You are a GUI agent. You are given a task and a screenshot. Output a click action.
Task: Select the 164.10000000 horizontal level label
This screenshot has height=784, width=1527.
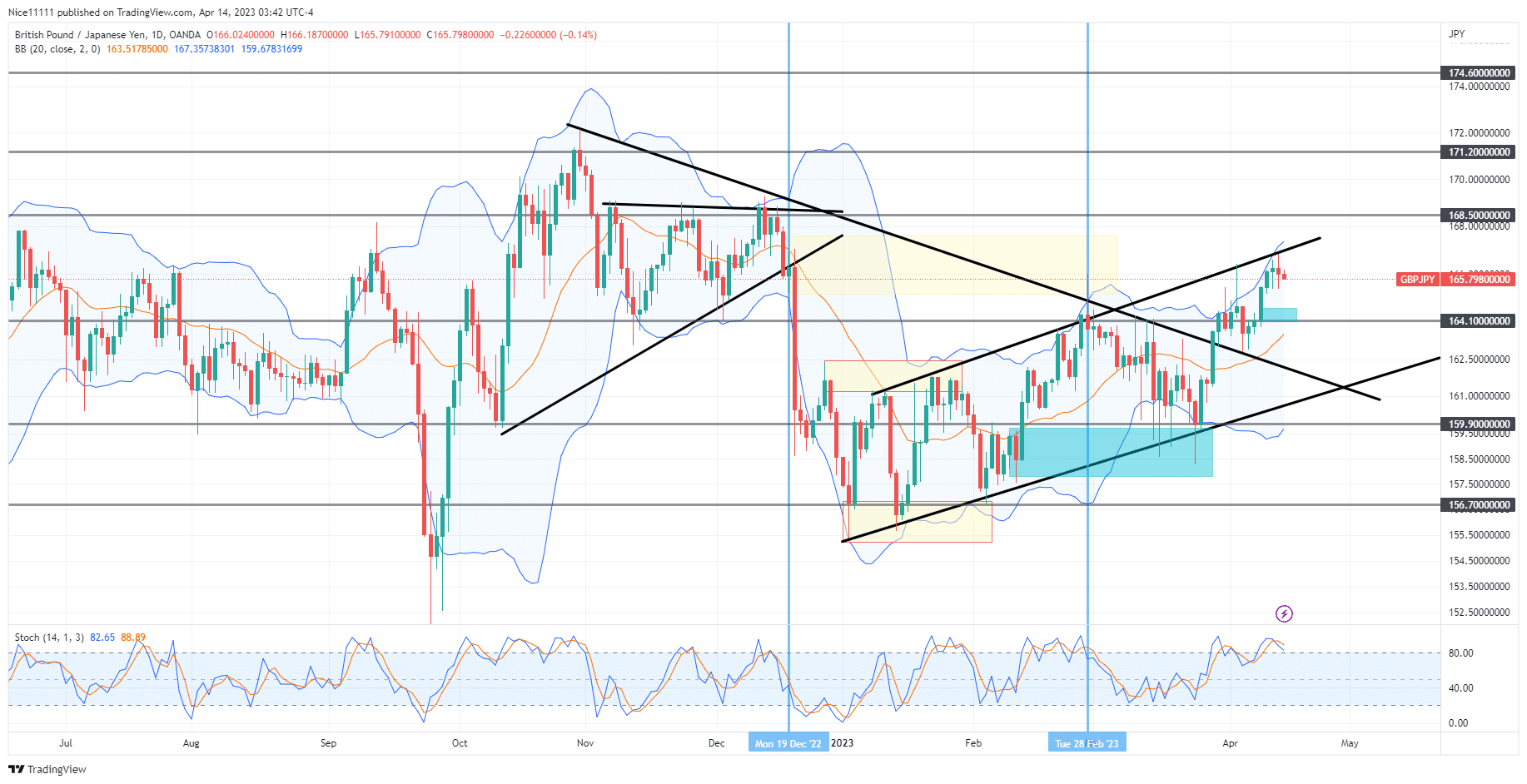[x=1479, y=321]
